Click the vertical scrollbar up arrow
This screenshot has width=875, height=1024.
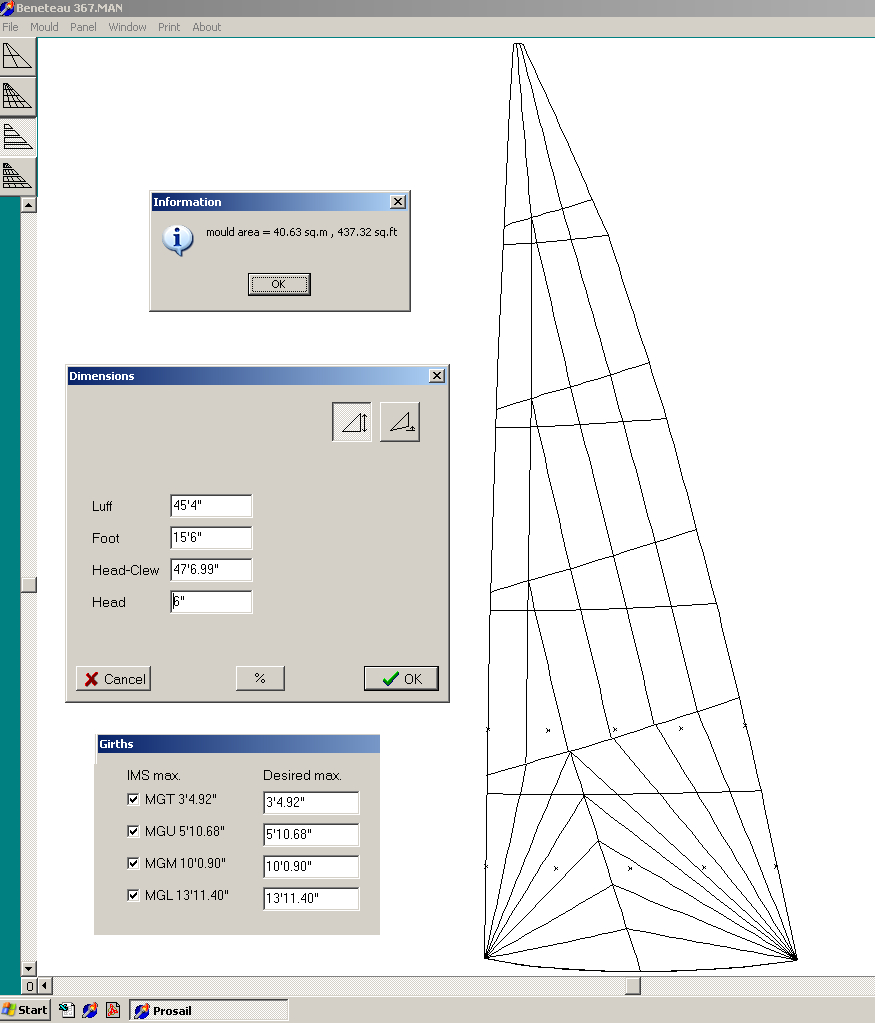[x=29, y=205]
